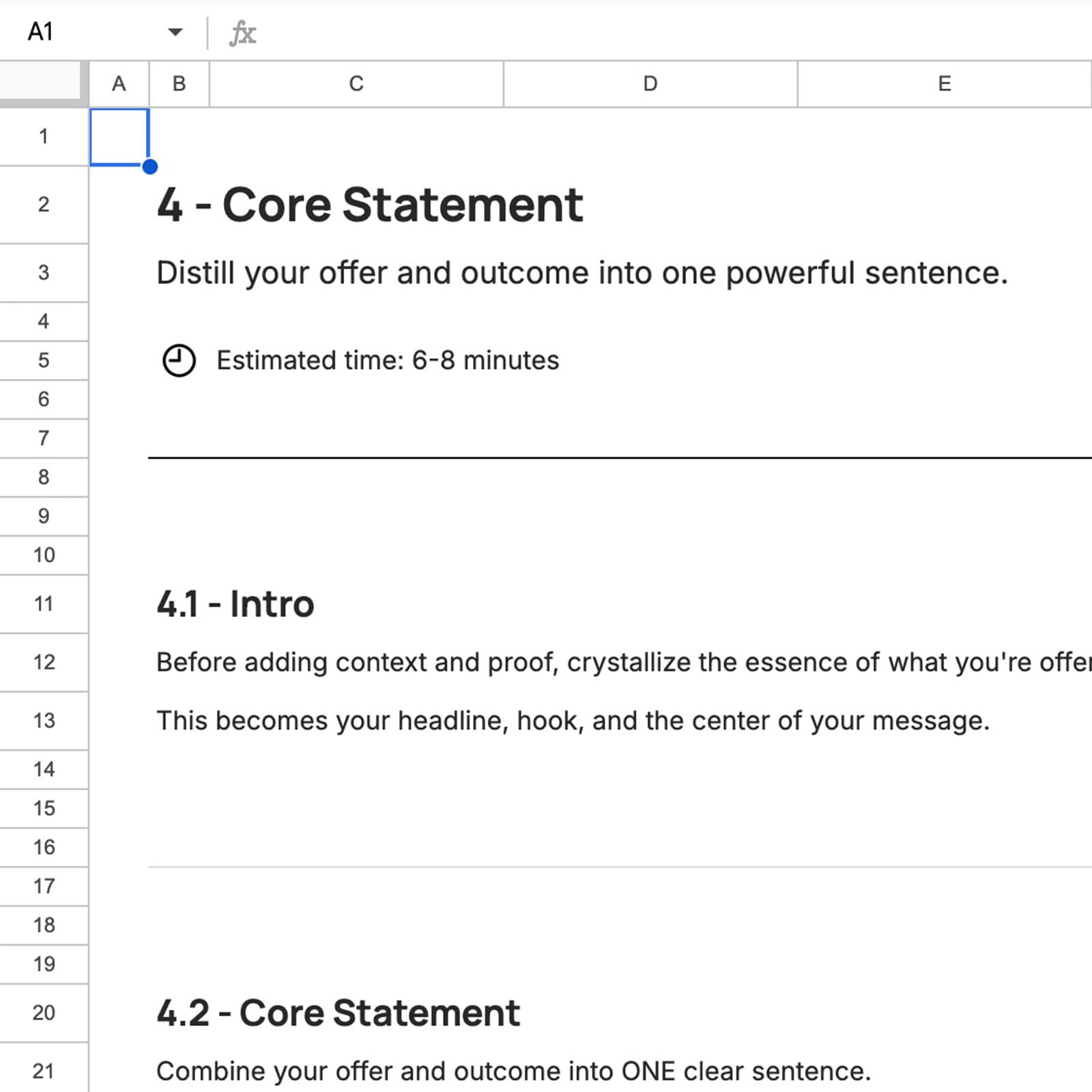The width and height of the screenshot is (1092, 1092).
Task: Click the 'Estimated time: 6-8 minutes' cell
Action: pyautogui.click(x=387, y=360)
